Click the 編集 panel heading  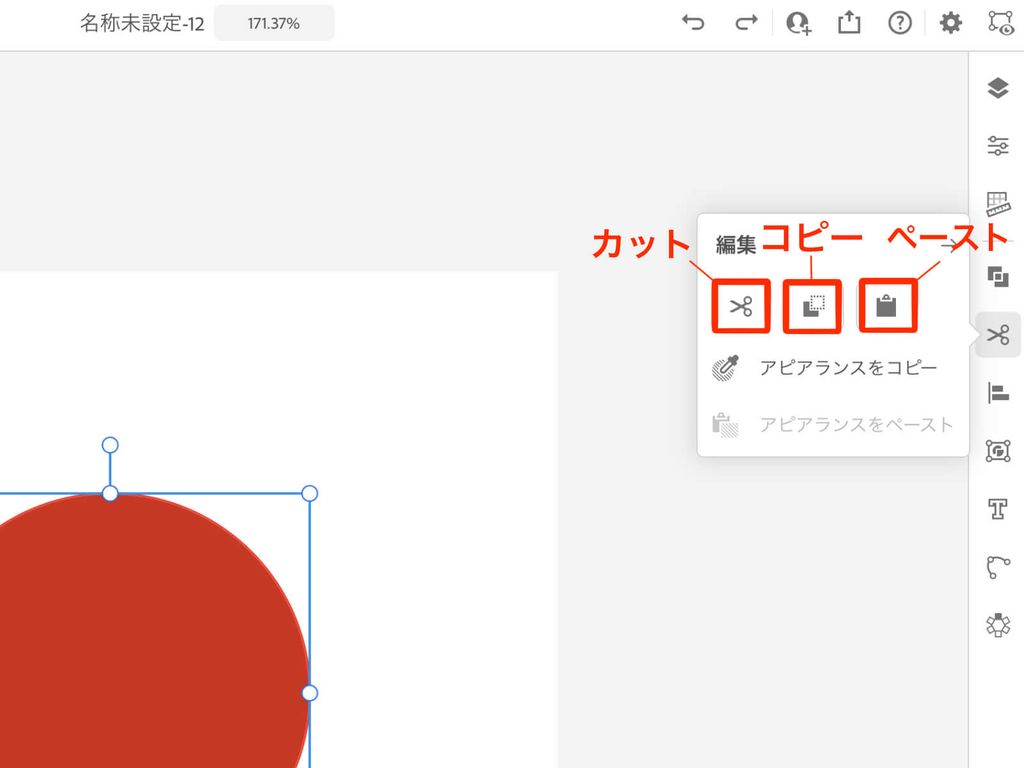pos(735,245)
